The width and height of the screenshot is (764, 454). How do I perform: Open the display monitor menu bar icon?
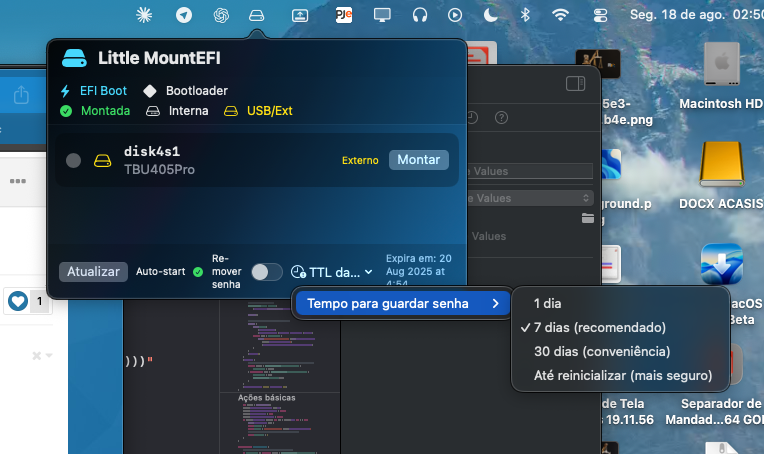point(382,15)
